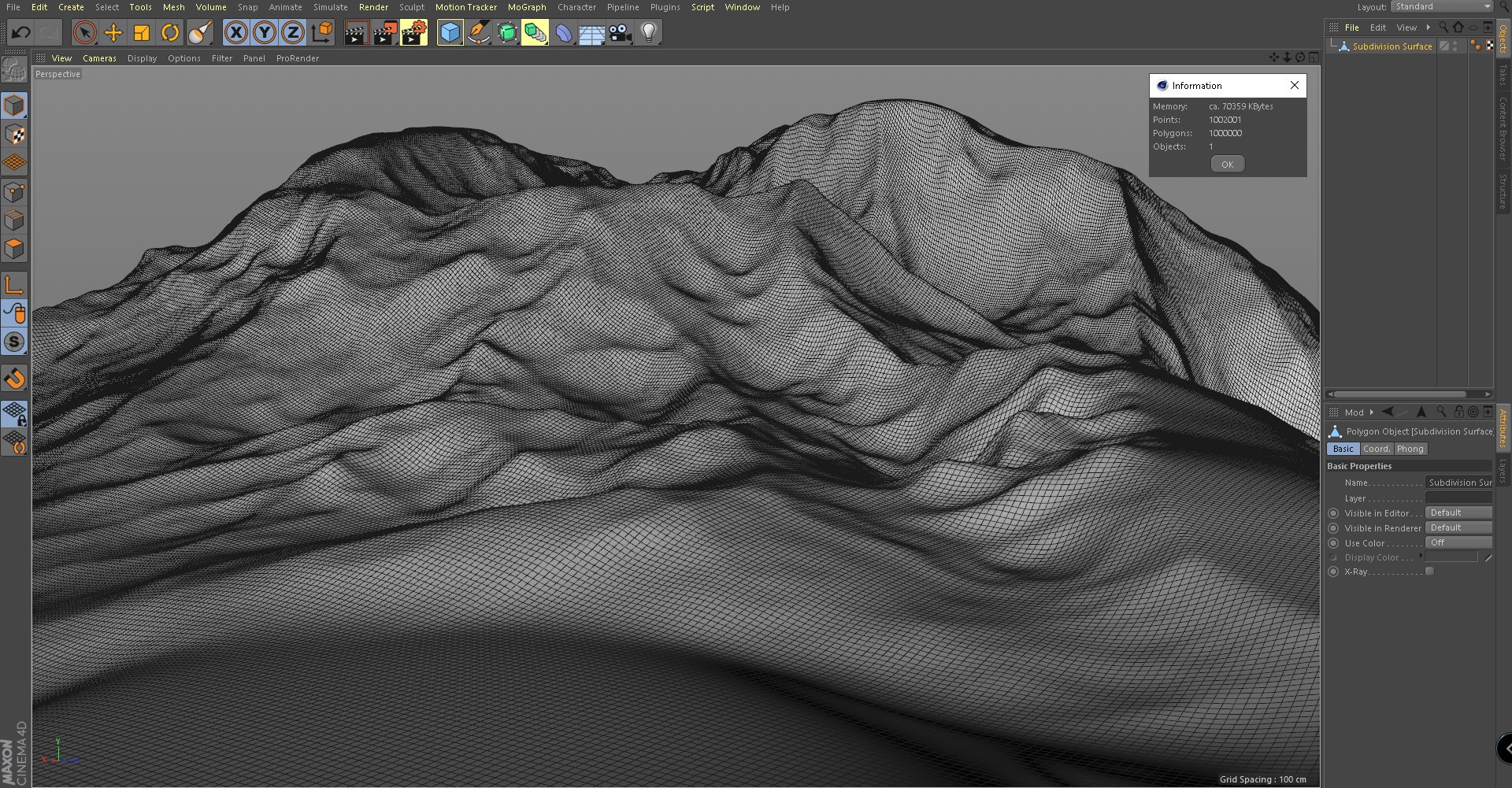Expand Object Manager extra menus arrow
This screenshot has height=788, width=1512.
1428,28
